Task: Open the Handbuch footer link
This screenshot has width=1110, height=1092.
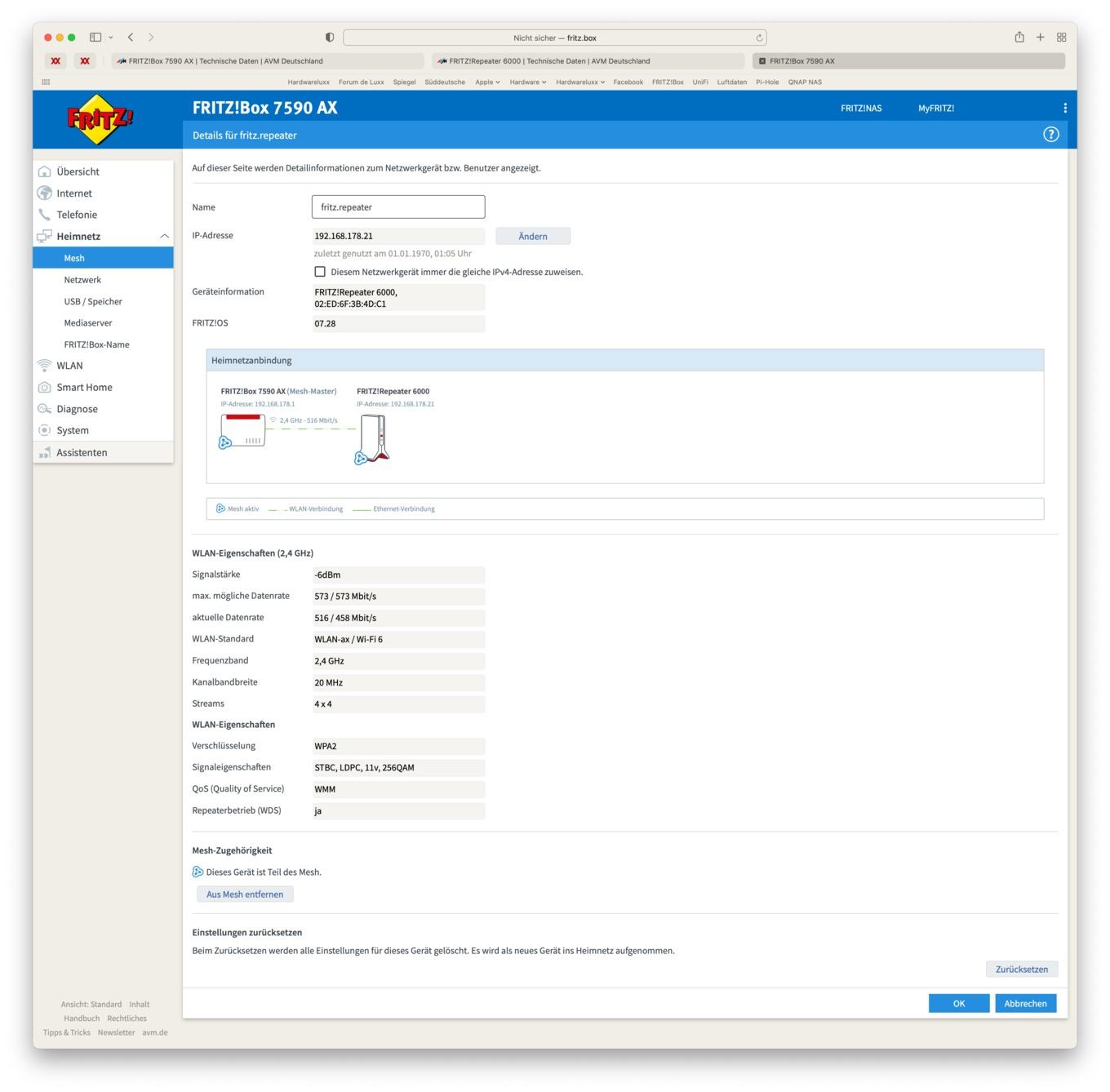Action: coord(82,1019)
